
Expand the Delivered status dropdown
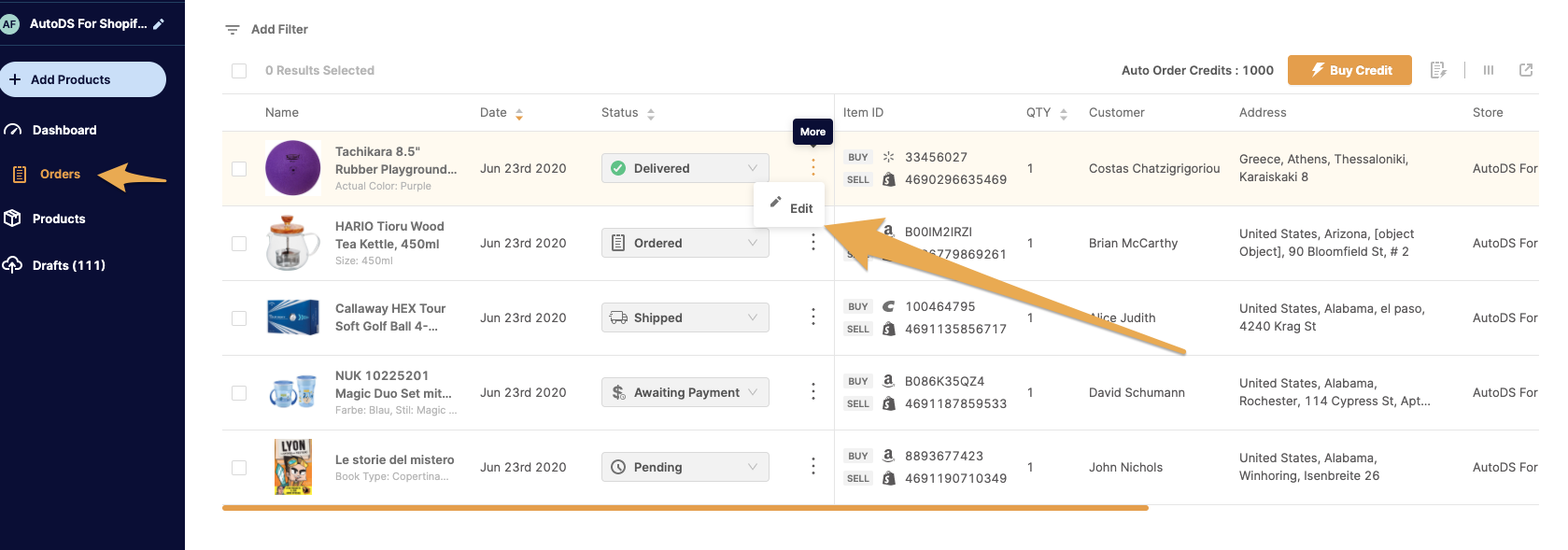685,168
